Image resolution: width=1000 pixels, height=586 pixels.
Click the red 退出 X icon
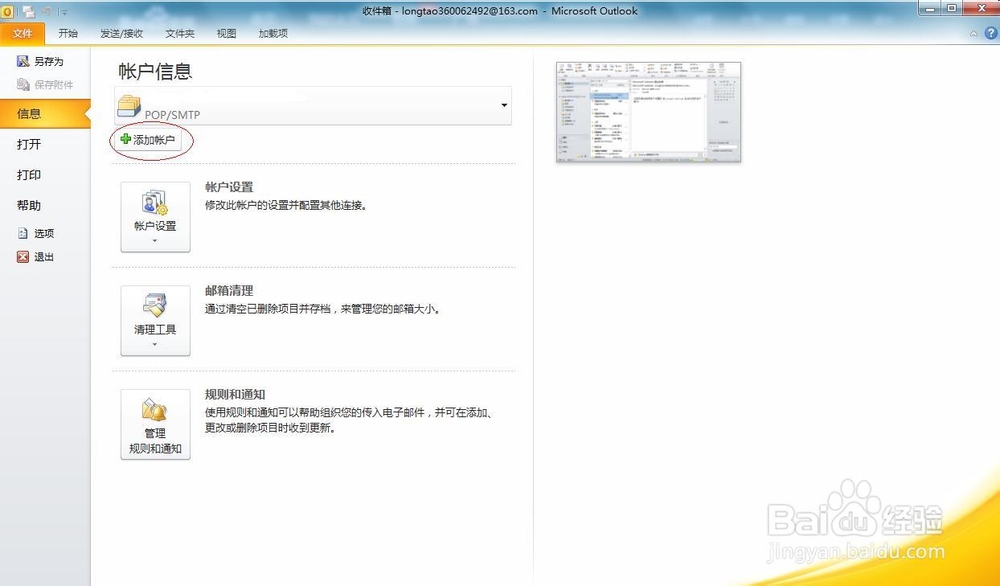coord(23,257)
